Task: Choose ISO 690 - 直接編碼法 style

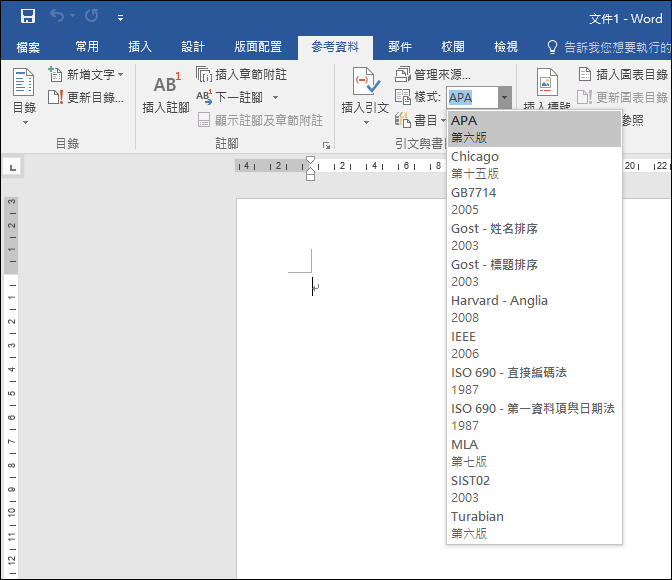Action: coord(534,381)
